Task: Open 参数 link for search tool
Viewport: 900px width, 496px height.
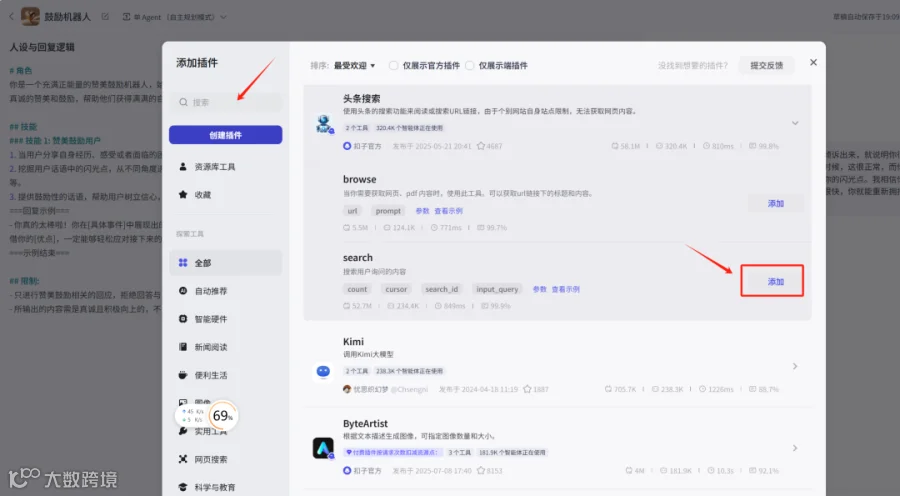Action: [x=540, y=289]
